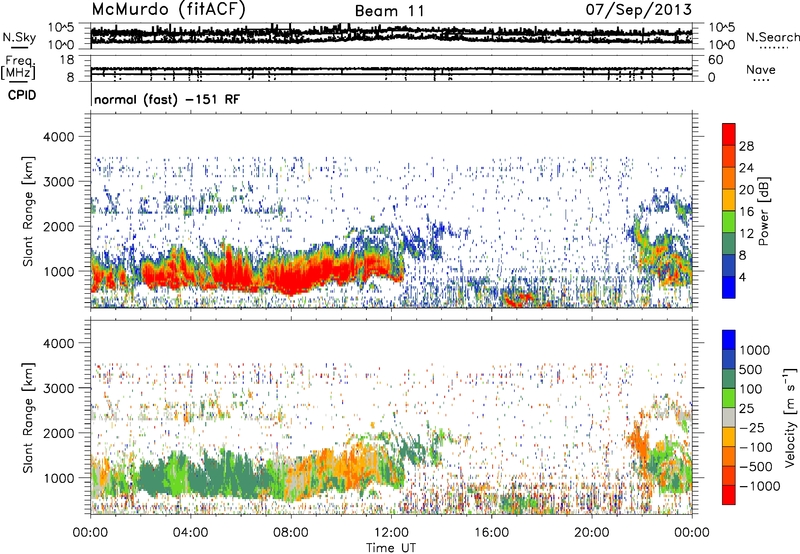Click the 16:00 time axis tick label
The image size is (800, 554).
tap(491, 533)
